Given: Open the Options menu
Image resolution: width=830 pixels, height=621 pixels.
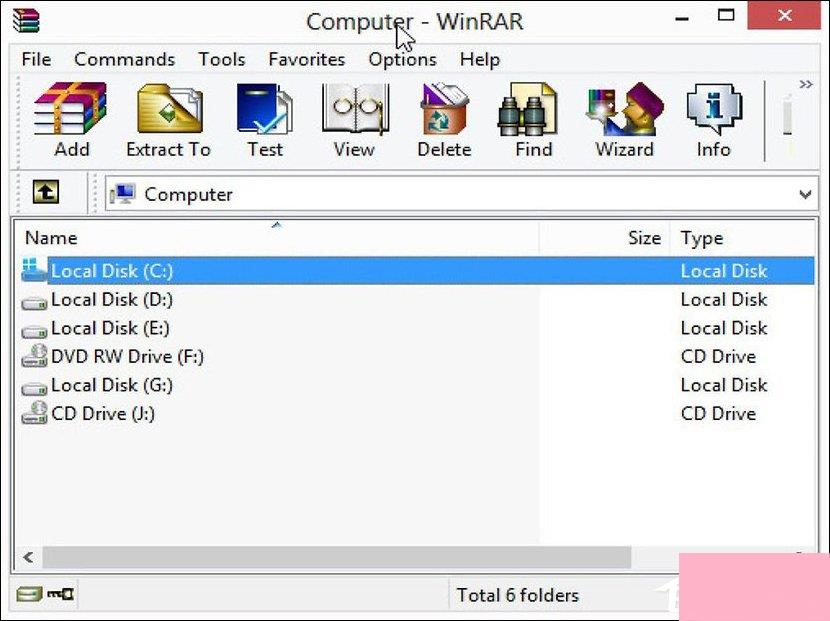Looking at the screenshot, I should point(402,59).
